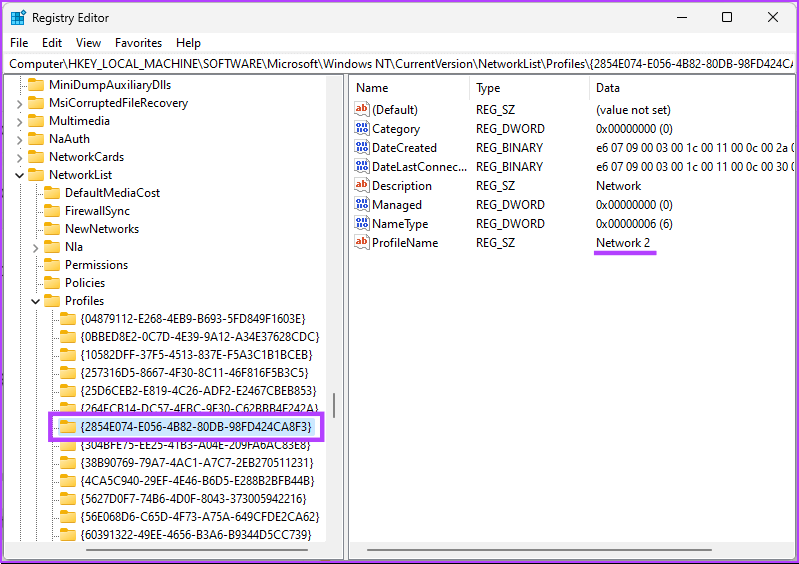Screen dimensions: 799x564
Task: Click the tree pane vertical scrollbar thumb
Action: click(334, 406)
